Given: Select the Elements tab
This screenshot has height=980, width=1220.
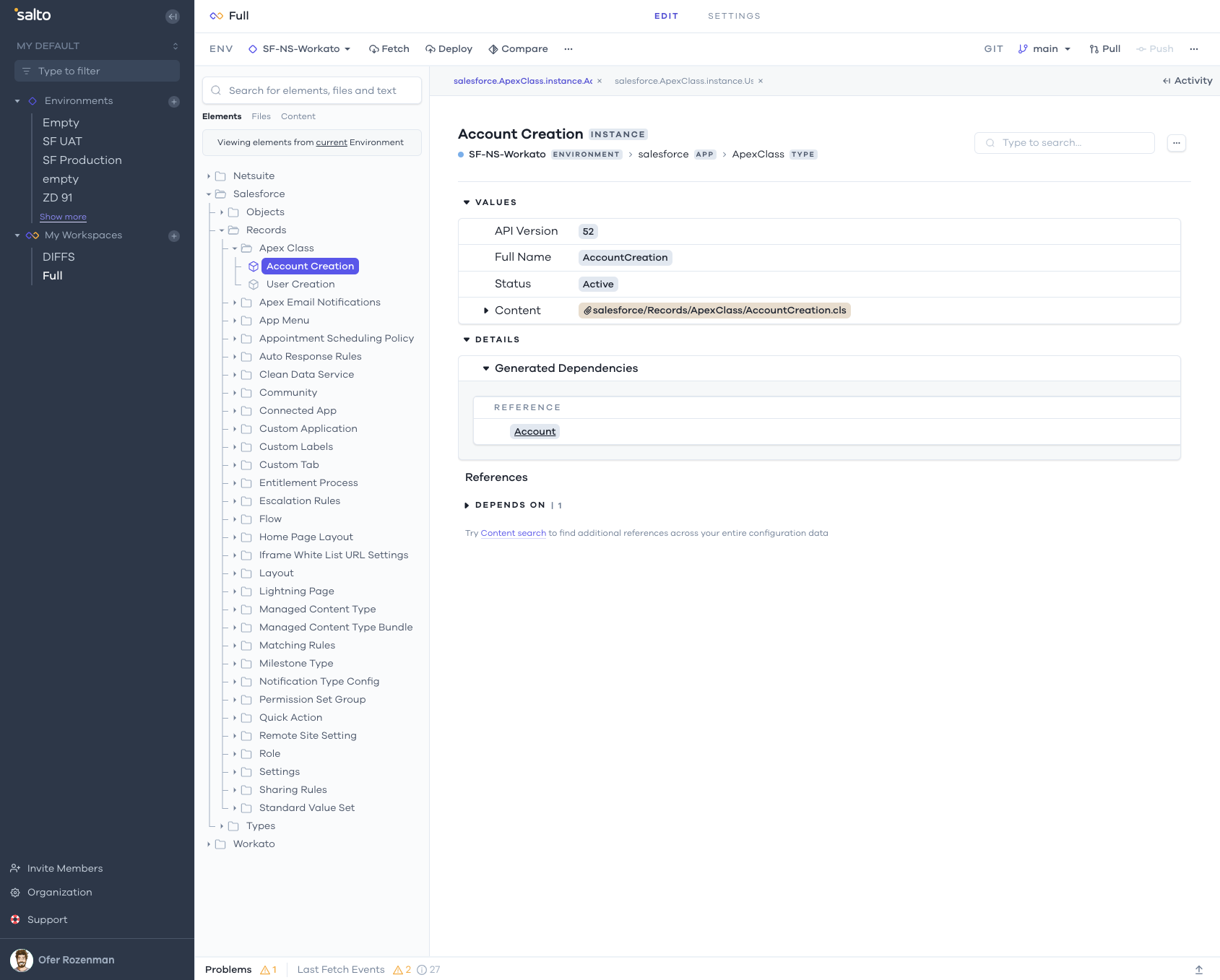Looking at the screenshot, I should click(x=222, y=116).
